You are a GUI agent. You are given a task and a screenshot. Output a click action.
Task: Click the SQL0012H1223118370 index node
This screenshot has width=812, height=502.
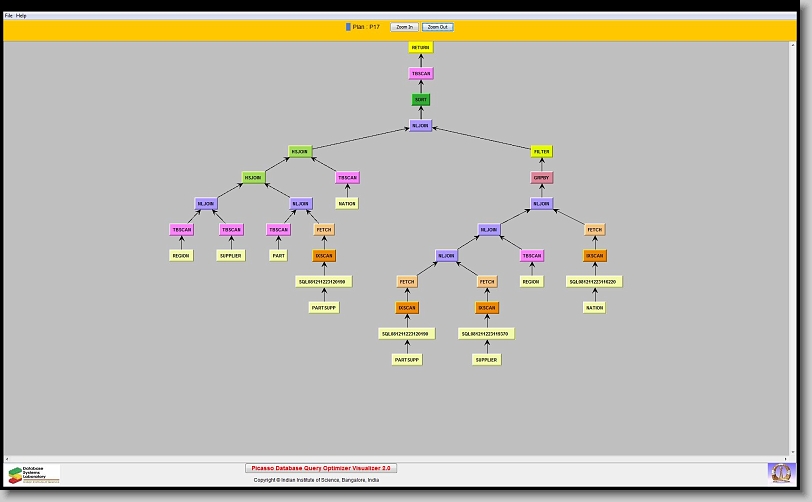(487, 333)
